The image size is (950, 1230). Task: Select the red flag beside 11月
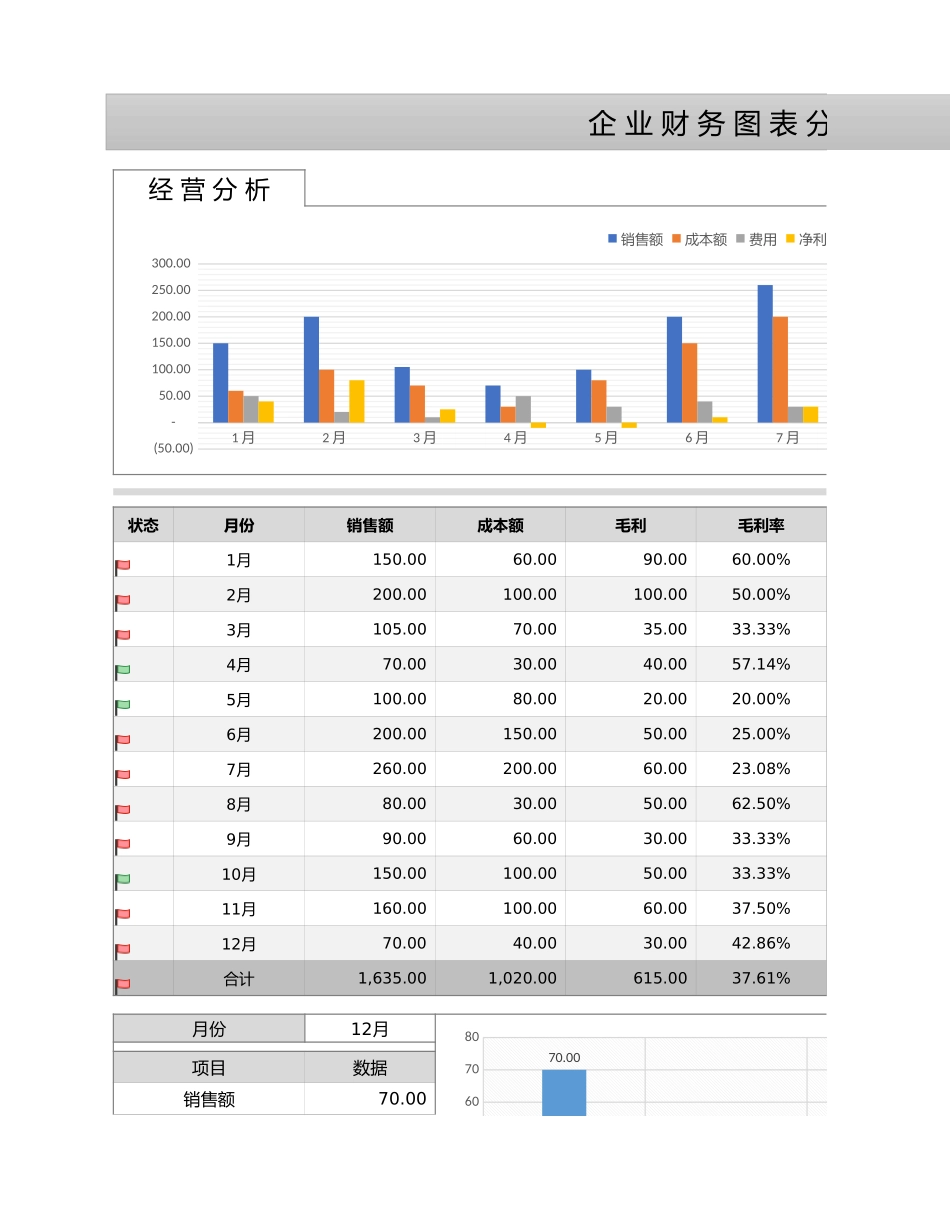click(123, 910)
